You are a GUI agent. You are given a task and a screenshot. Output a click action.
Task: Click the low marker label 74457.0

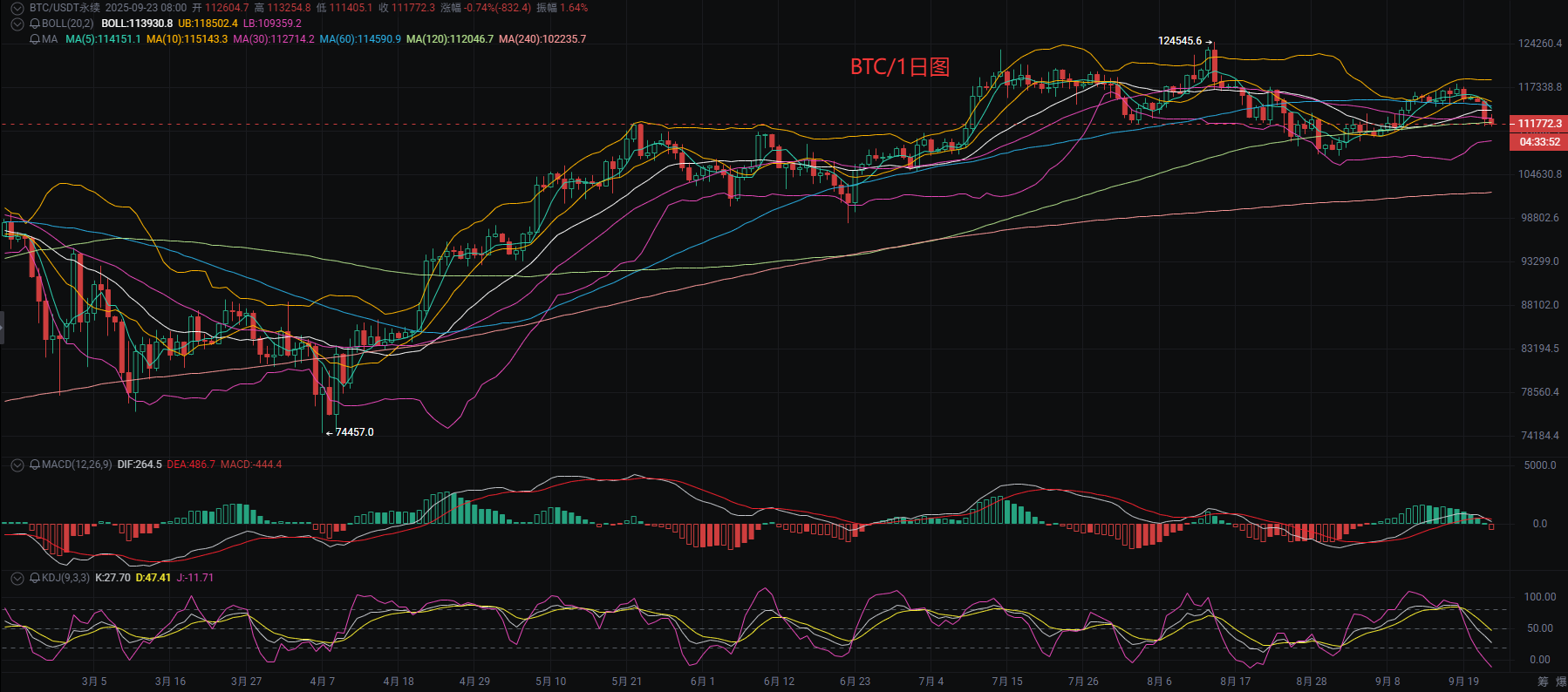click(354, 432)
